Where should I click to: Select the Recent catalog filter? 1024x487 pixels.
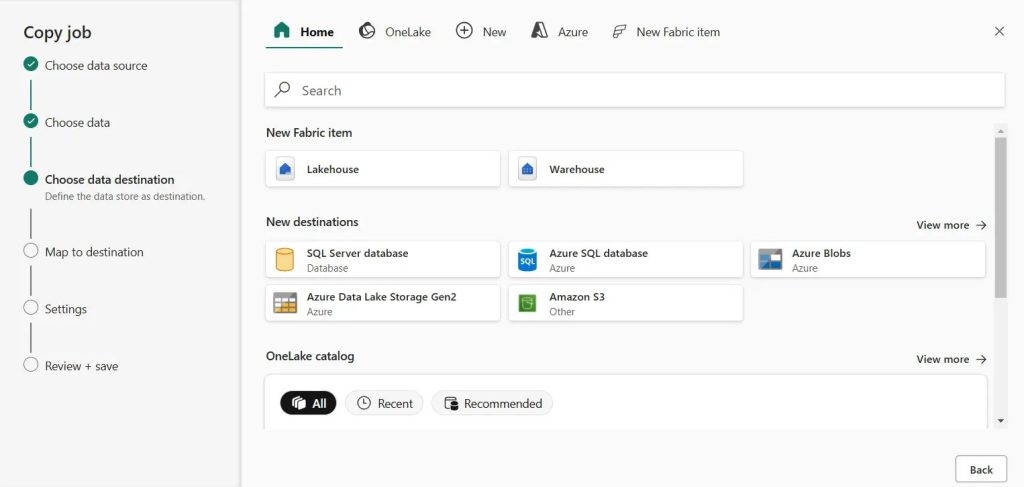pyautogui.click(x=384, y=403)
